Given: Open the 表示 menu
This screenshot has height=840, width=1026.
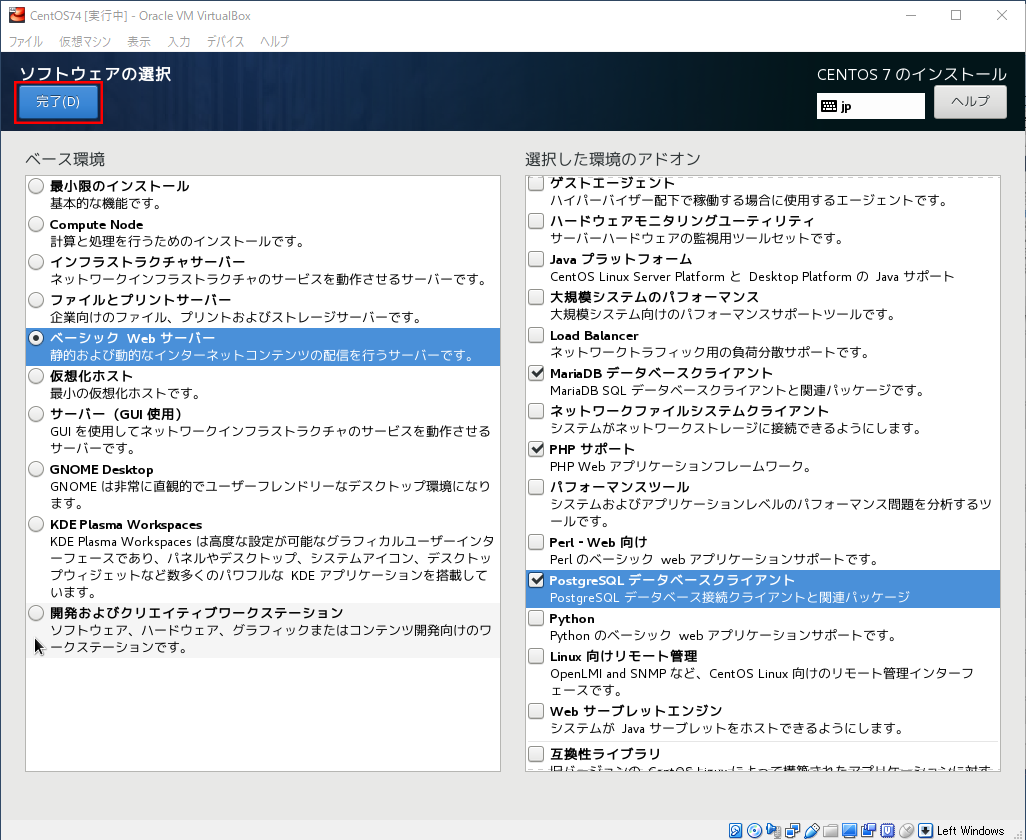Looking at the screenshot, I should (139, 41).
